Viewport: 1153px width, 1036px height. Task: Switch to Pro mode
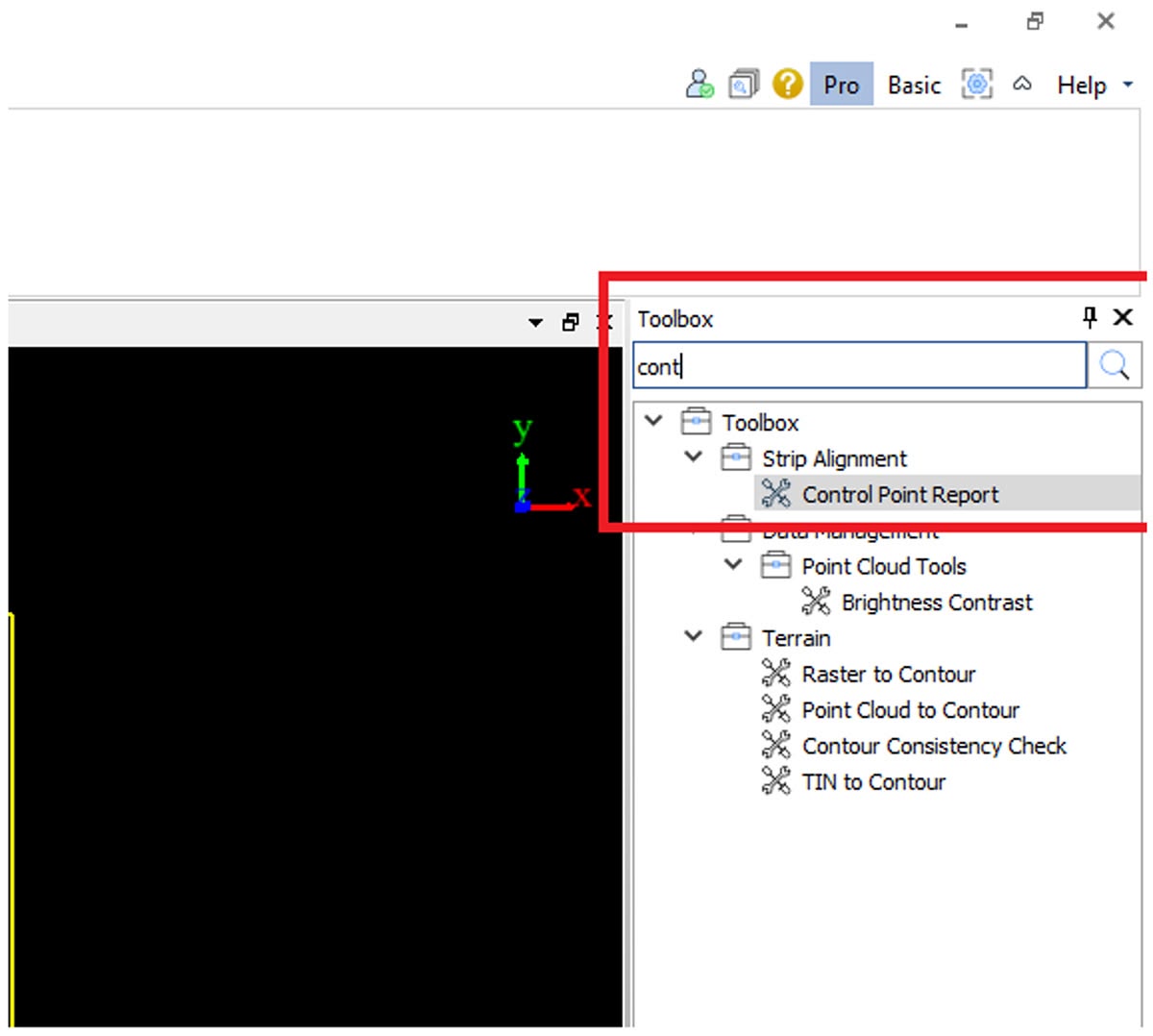841,85
